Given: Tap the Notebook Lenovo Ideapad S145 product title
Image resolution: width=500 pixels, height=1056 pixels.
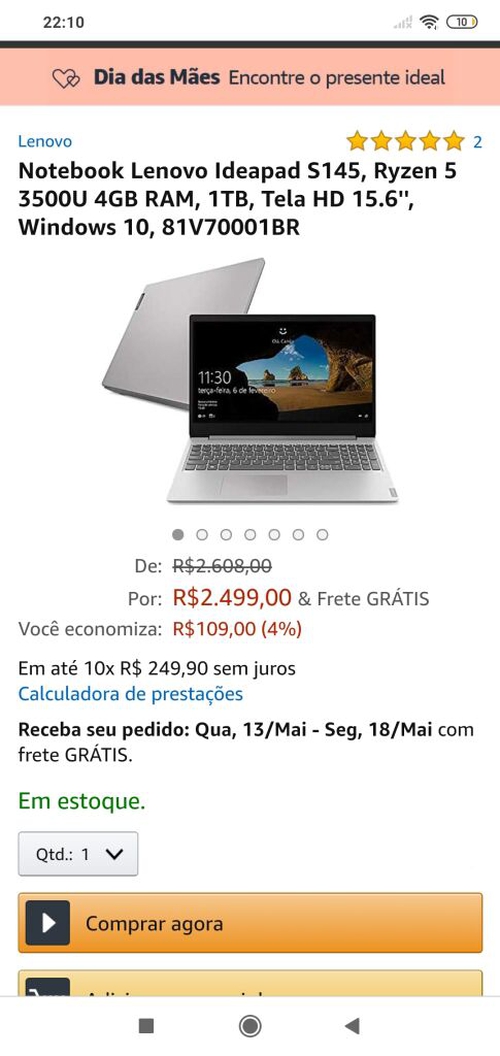Looking at the screenshot, I should [x=237, y=199].
